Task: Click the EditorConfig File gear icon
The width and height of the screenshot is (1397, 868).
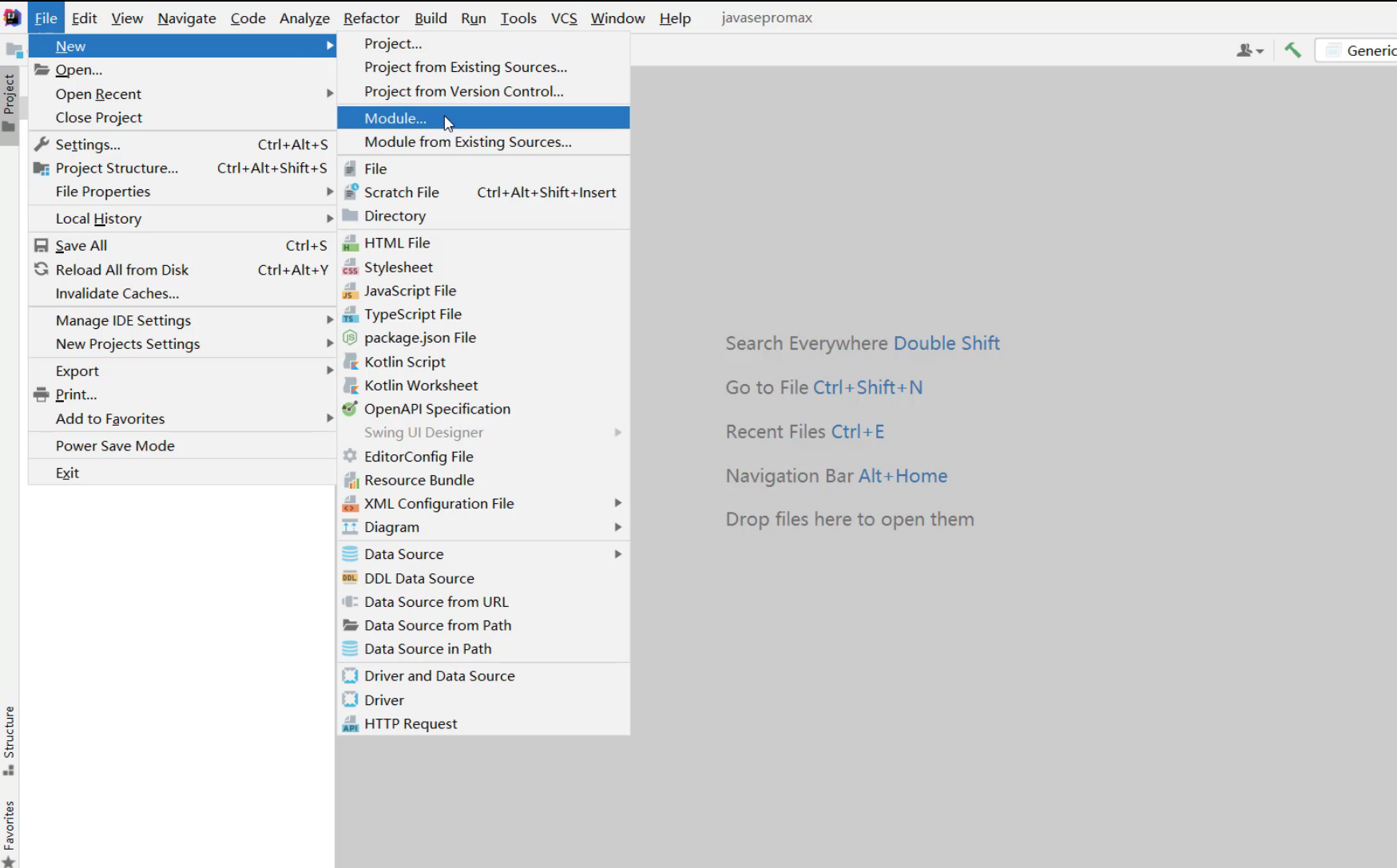Action: (350, 456)
